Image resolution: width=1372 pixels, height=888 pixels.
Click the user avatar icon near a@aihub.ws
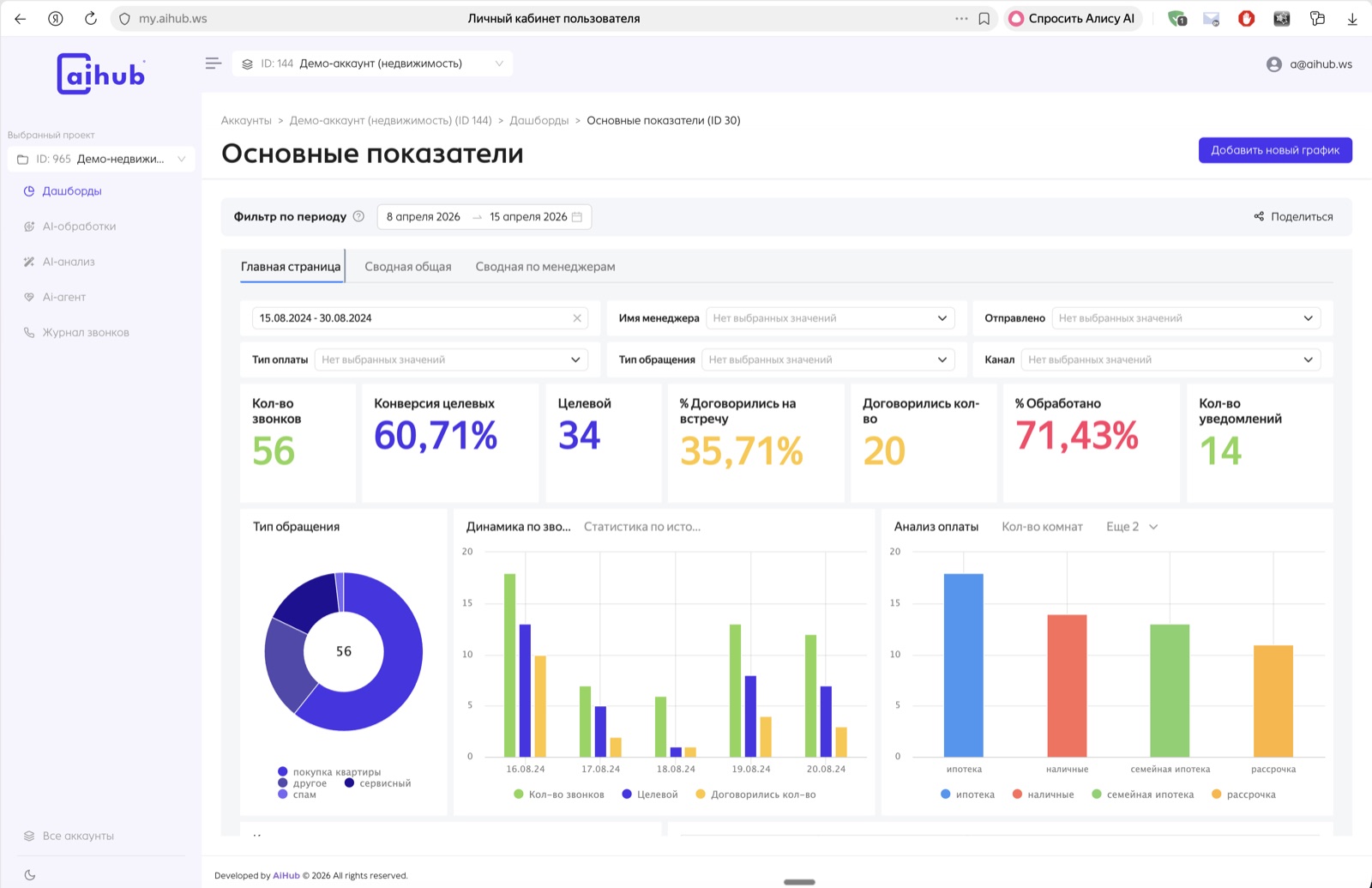coord(1273,64)
